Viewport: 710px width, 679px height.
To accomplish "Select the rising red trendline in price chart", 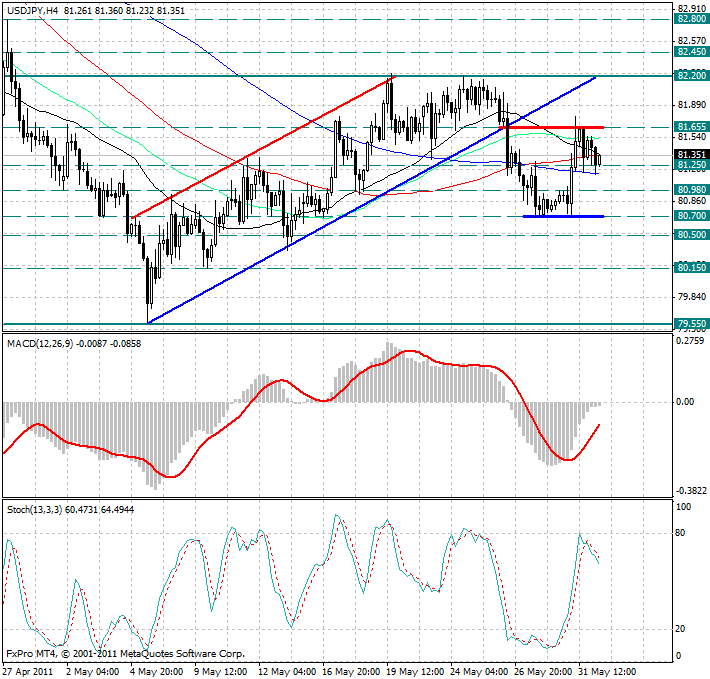I will (x=264, y=147).
